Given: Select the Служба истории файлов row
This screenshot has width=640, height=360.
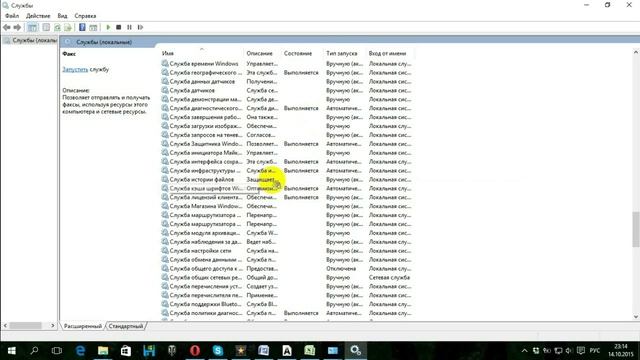Looking at the screenshot, I should click(287, 180).
